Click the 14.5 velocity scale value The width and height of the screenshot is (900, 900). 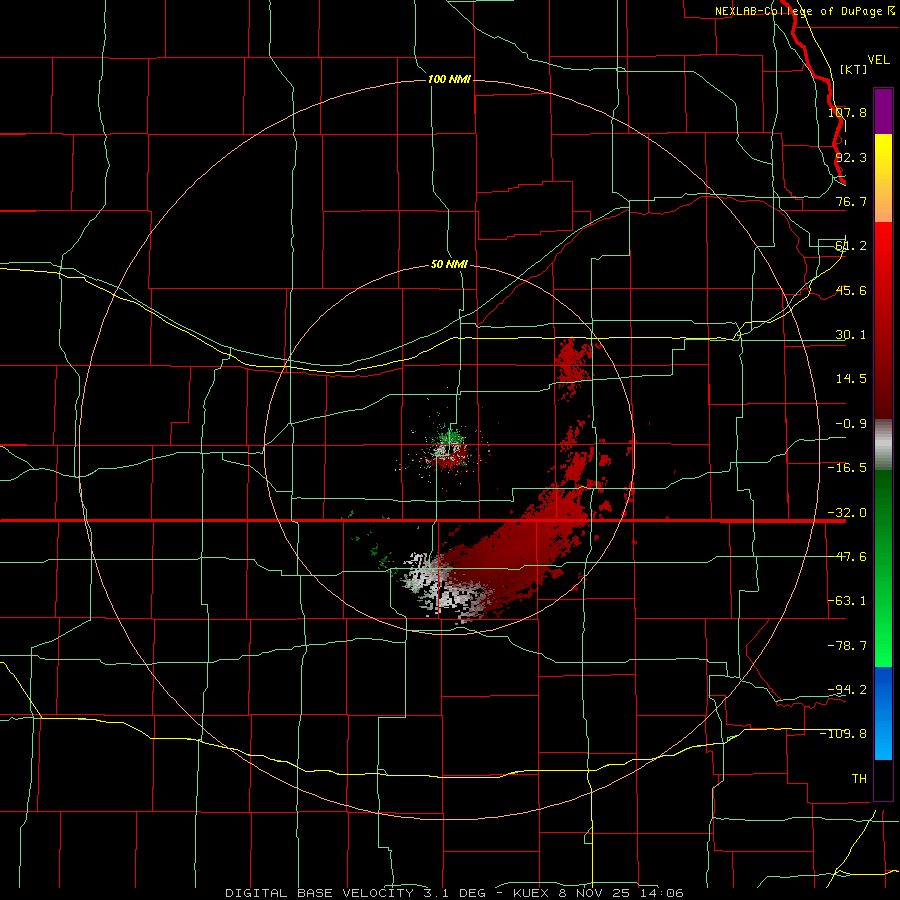click(851, 379)
